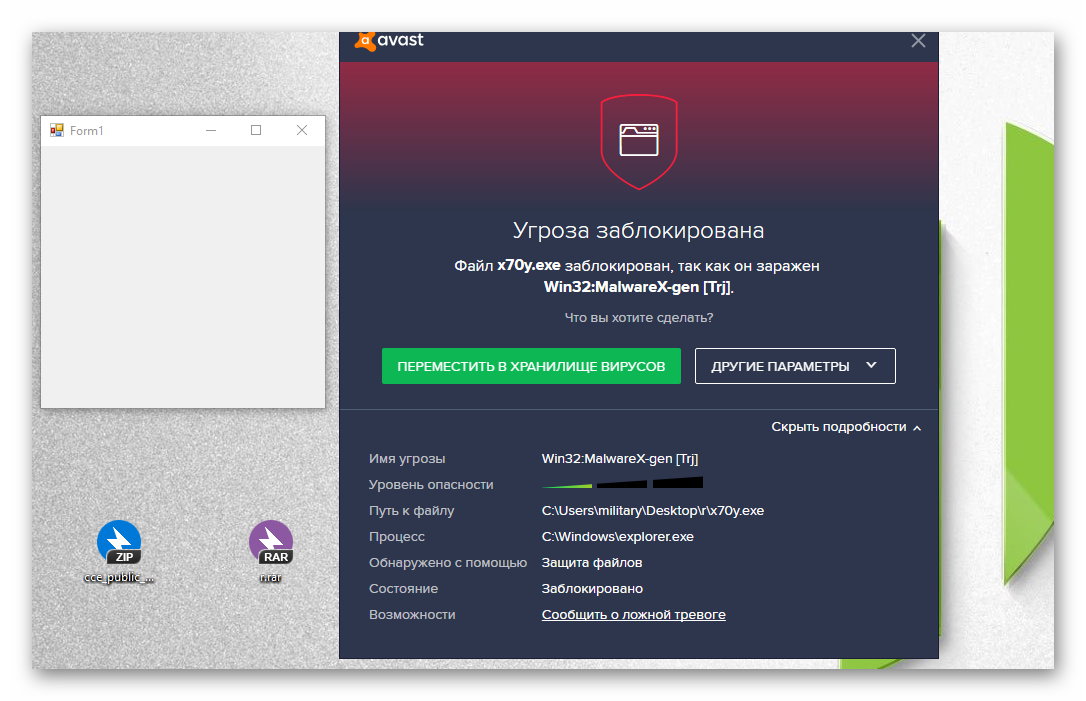The image size is (1086, 701).
Task: Click bold x70y.exe filename in the message
Action: pos(528,265)
